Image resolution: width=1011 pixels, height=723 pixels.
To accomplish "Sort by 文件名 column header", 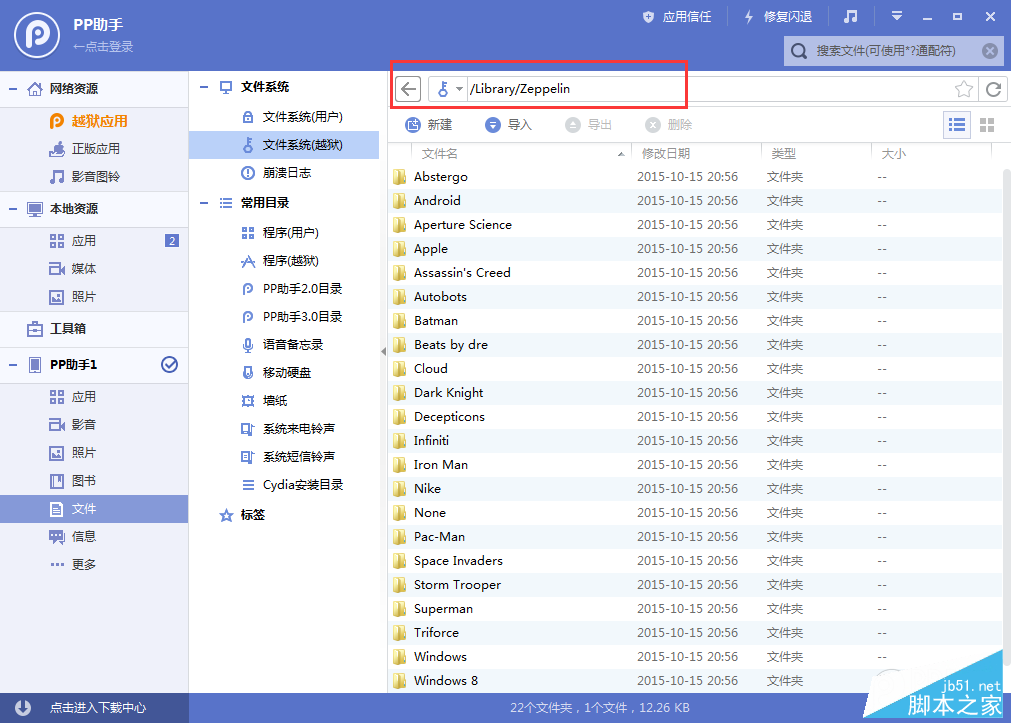I will [x=521, y=154].
